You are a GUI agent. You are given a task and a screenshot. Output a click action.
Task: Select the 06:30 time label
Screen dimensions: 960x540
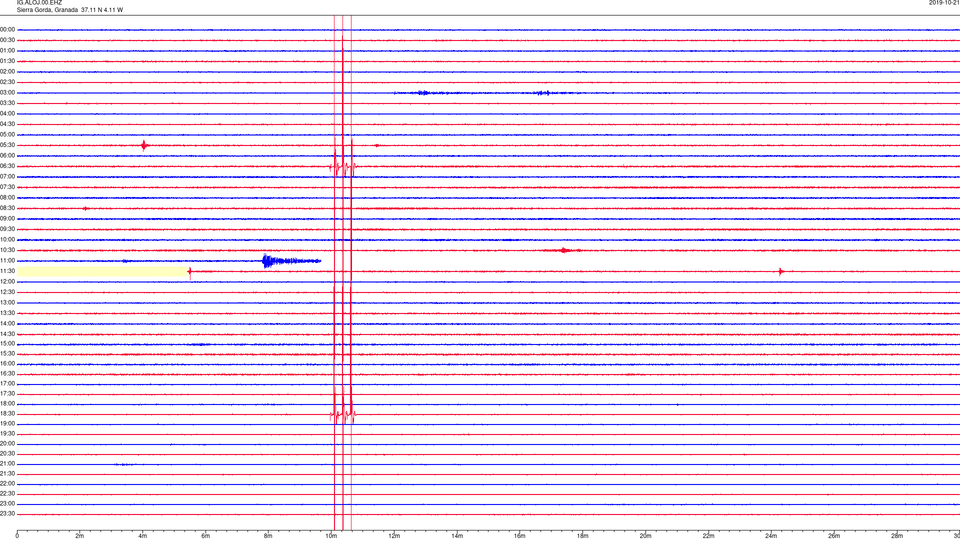[x=7, y=166]
